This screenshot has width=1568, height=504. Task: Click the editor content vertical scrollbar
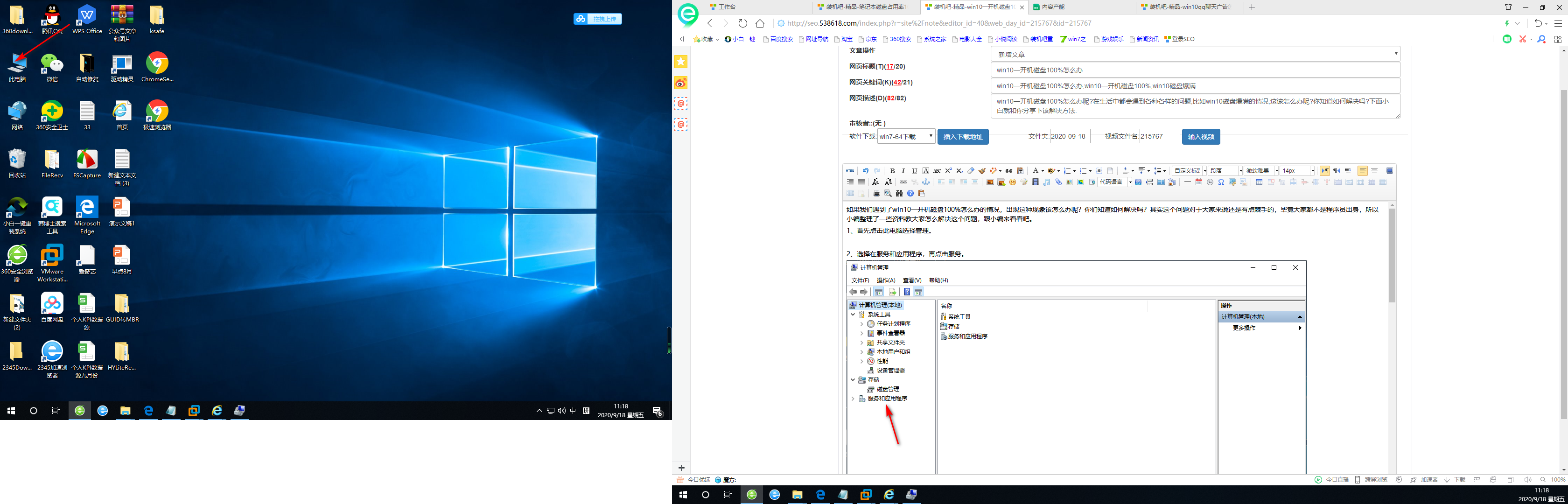(1392, 256)
